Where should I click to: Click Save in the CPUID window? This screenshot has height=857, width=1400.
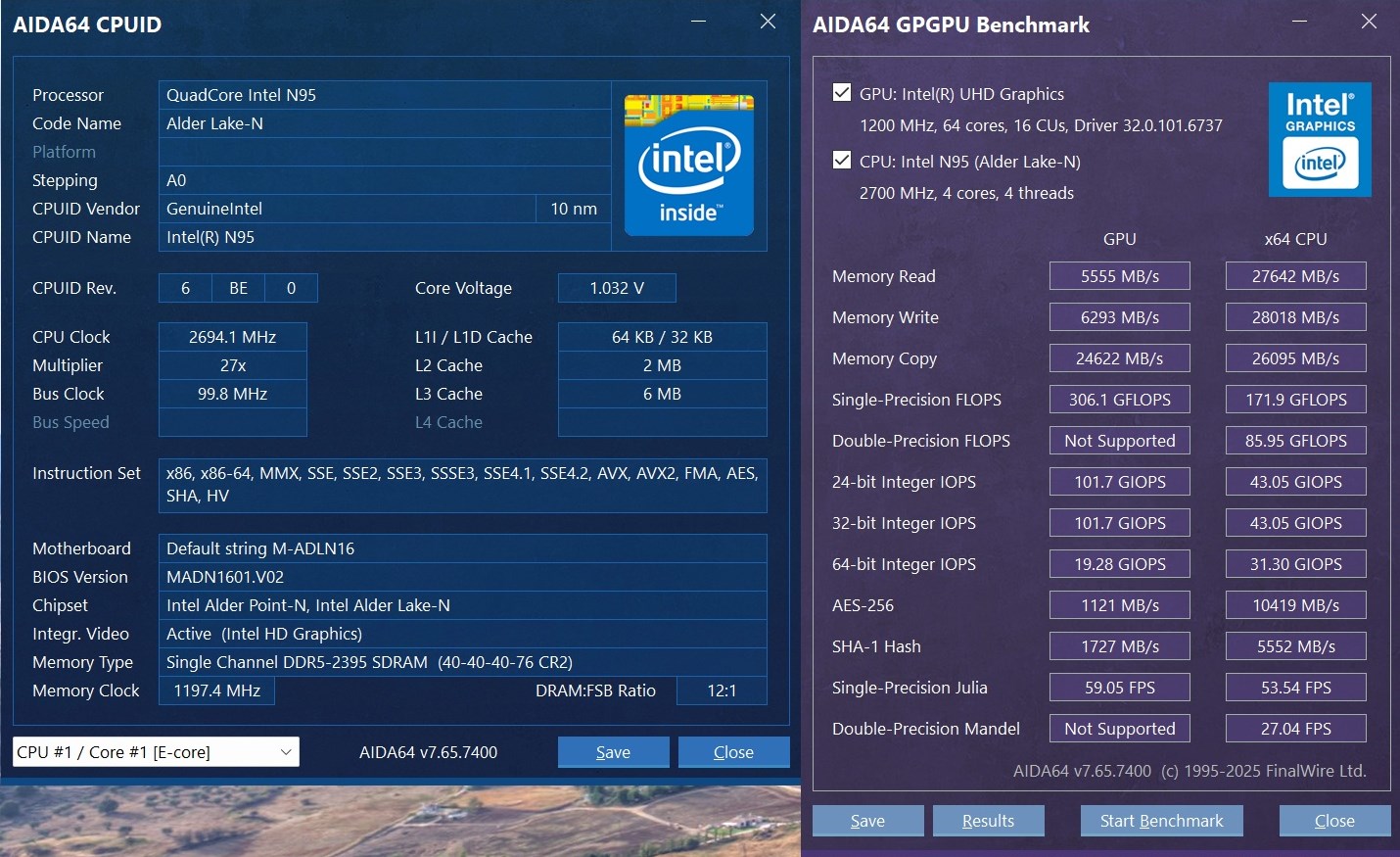(x=613, y=752)
